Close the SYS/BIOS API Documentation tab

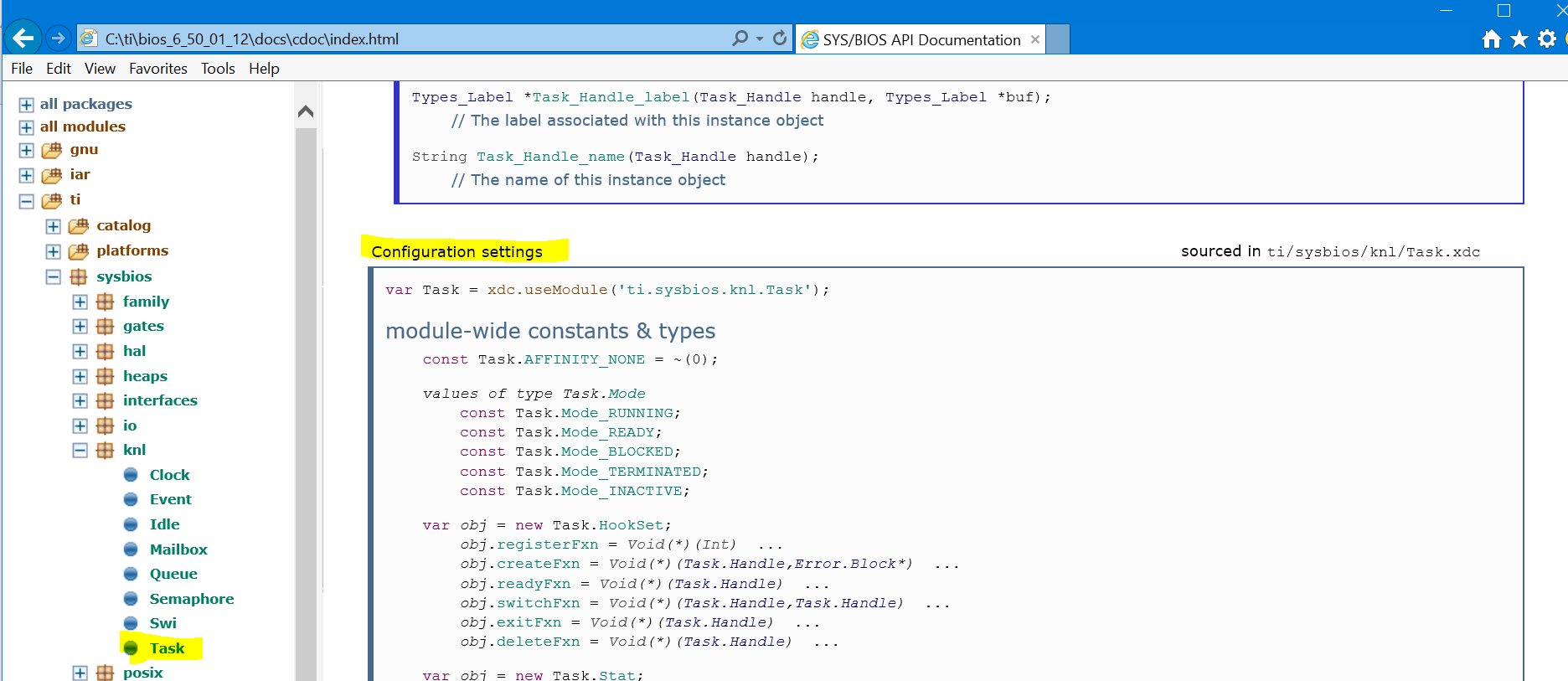(1035, 39)
